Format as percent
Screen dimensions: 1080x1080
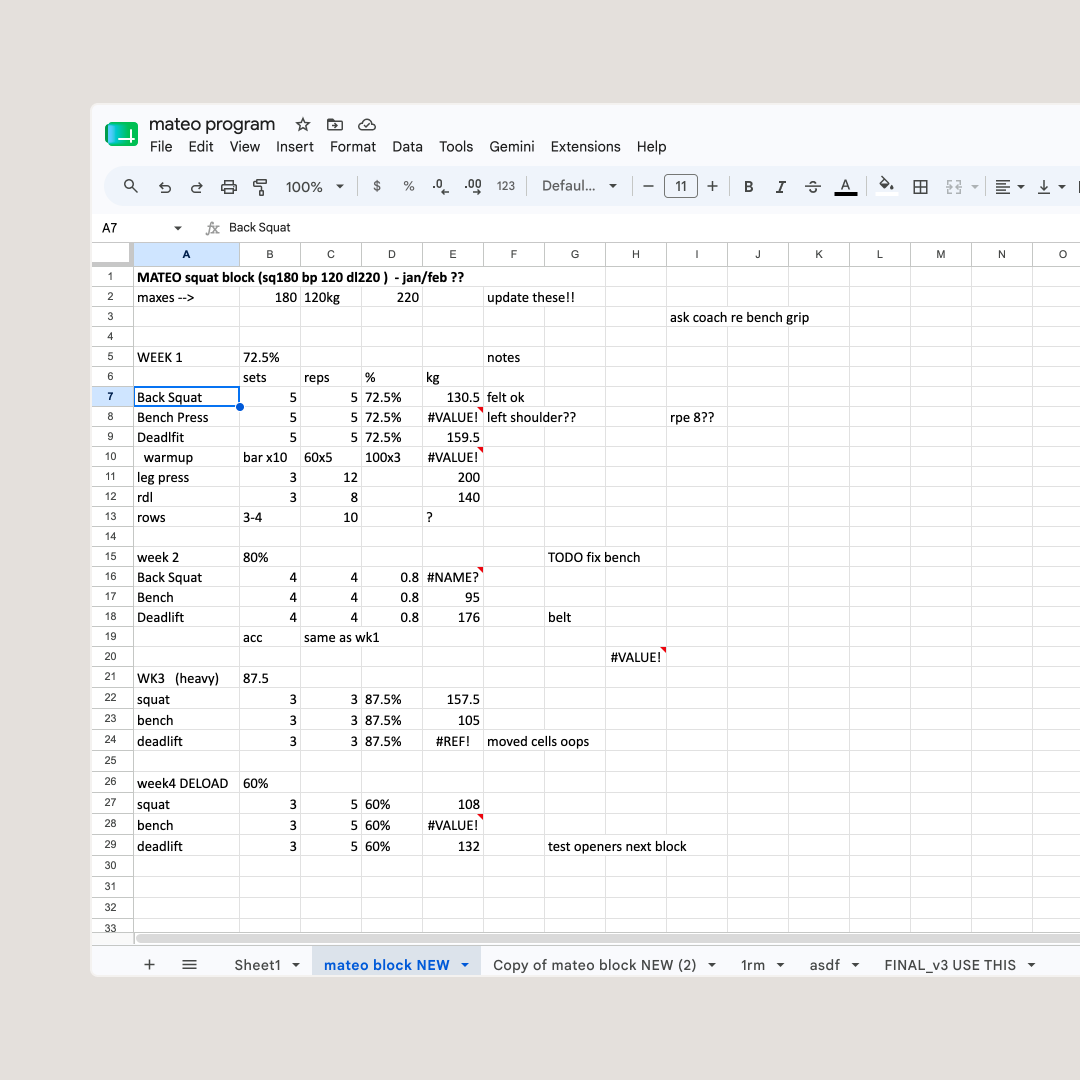[x=409, y=186]
